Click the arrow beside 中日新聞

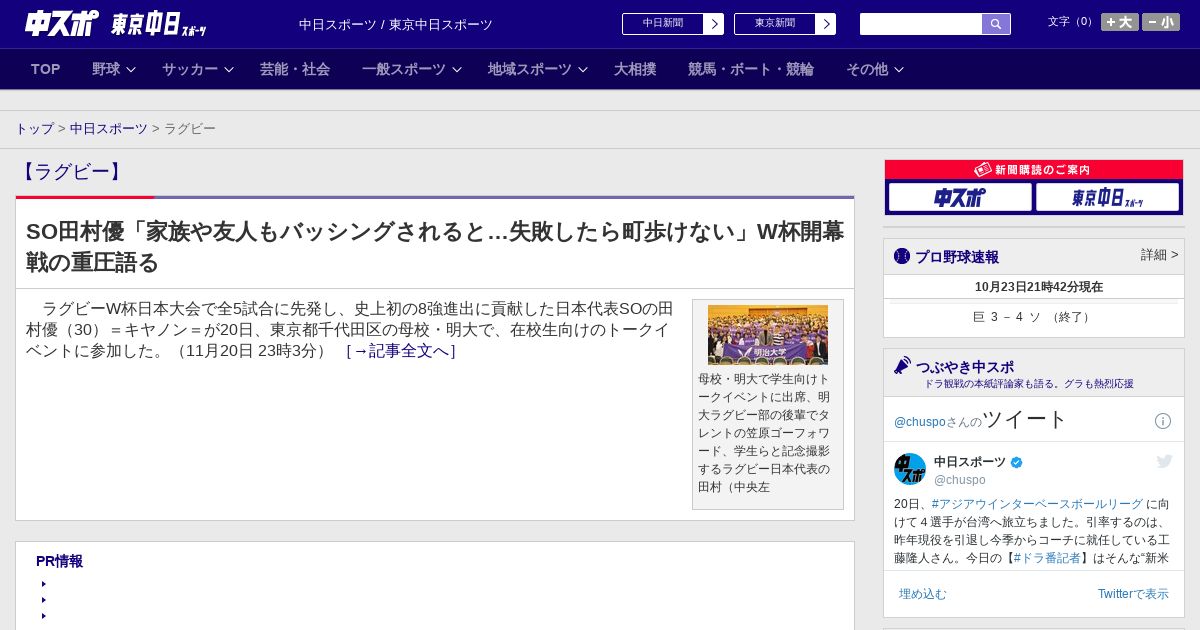[714, 24]
